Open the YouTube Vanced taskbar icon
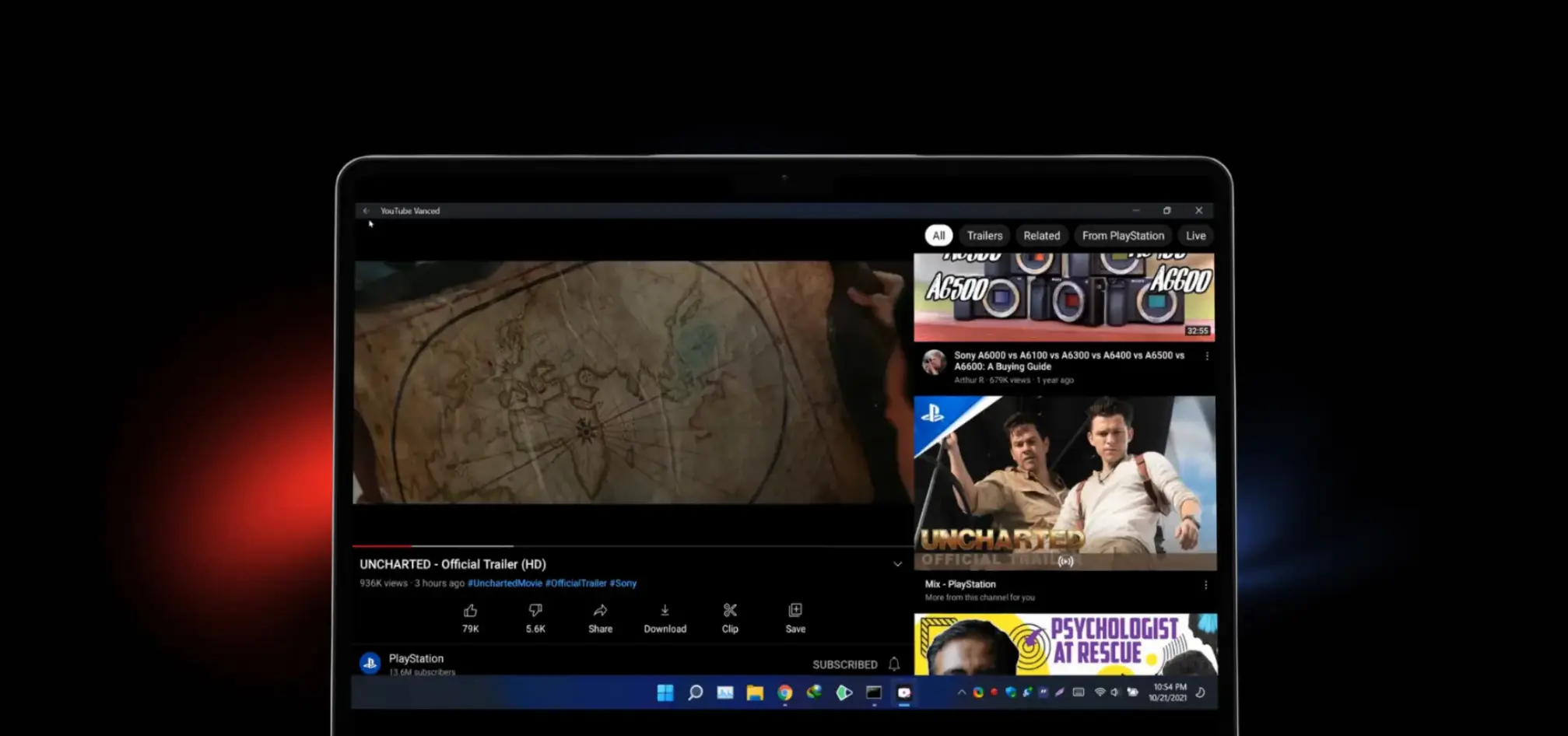The height and width of the screenshot is (736, 1568). tap(903, 692)
